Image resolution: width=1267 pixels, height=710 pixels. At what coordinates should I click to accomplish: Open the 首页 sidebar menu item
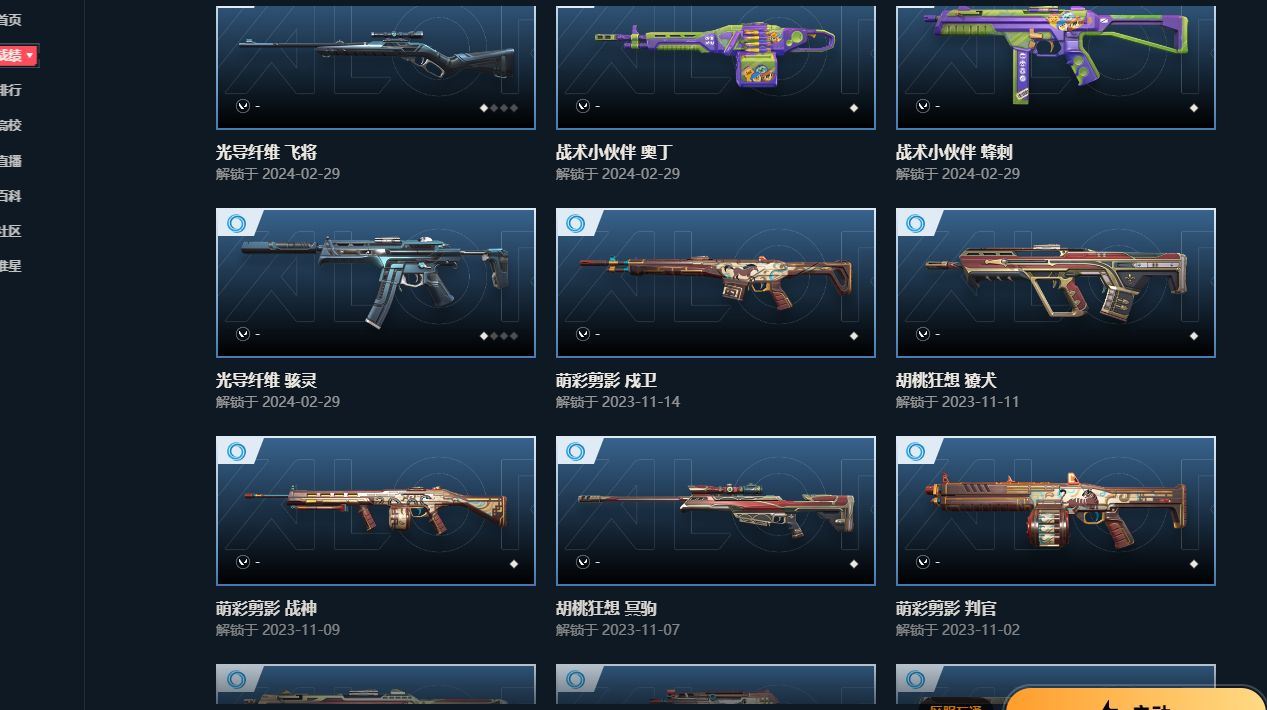point(10,20)
